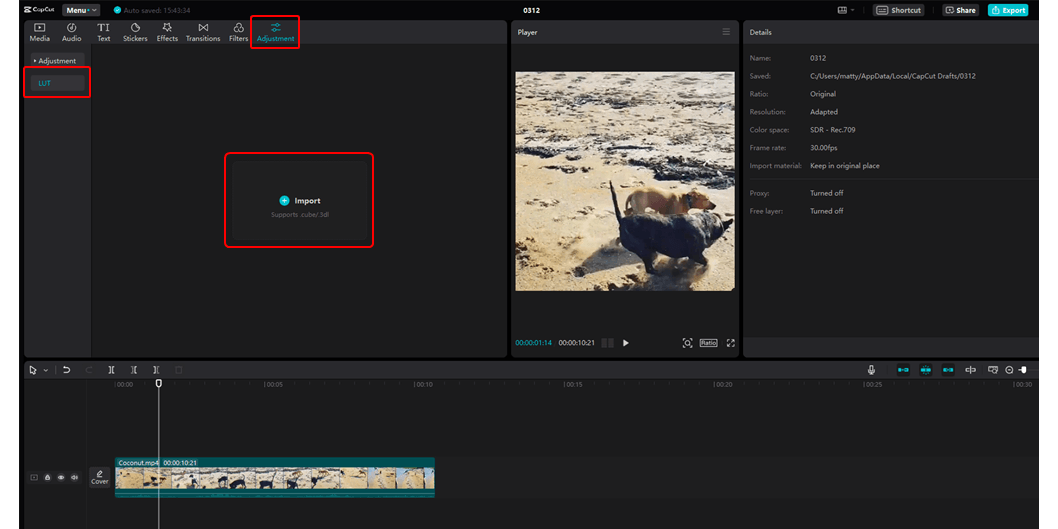Open the Effects panel
This screenshot has height=529, width=1058.
click(167, 32)
